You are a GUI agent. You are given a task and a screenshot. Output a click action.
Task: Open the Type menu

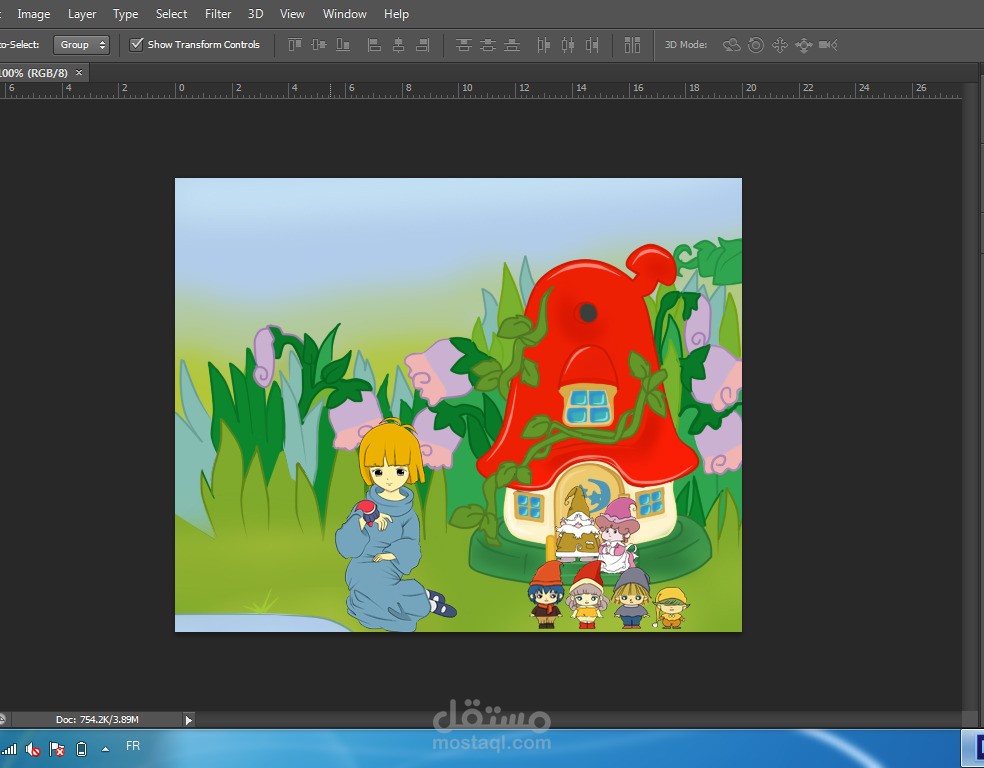126,14
